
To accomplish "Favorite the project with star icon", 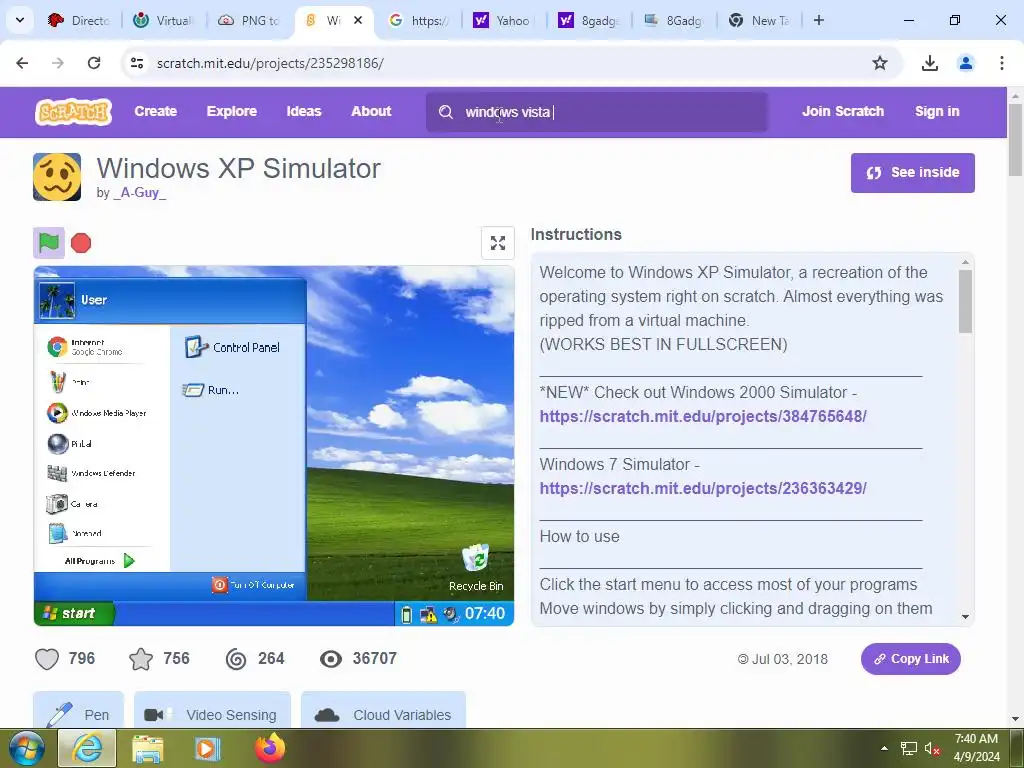I will 141,658.
